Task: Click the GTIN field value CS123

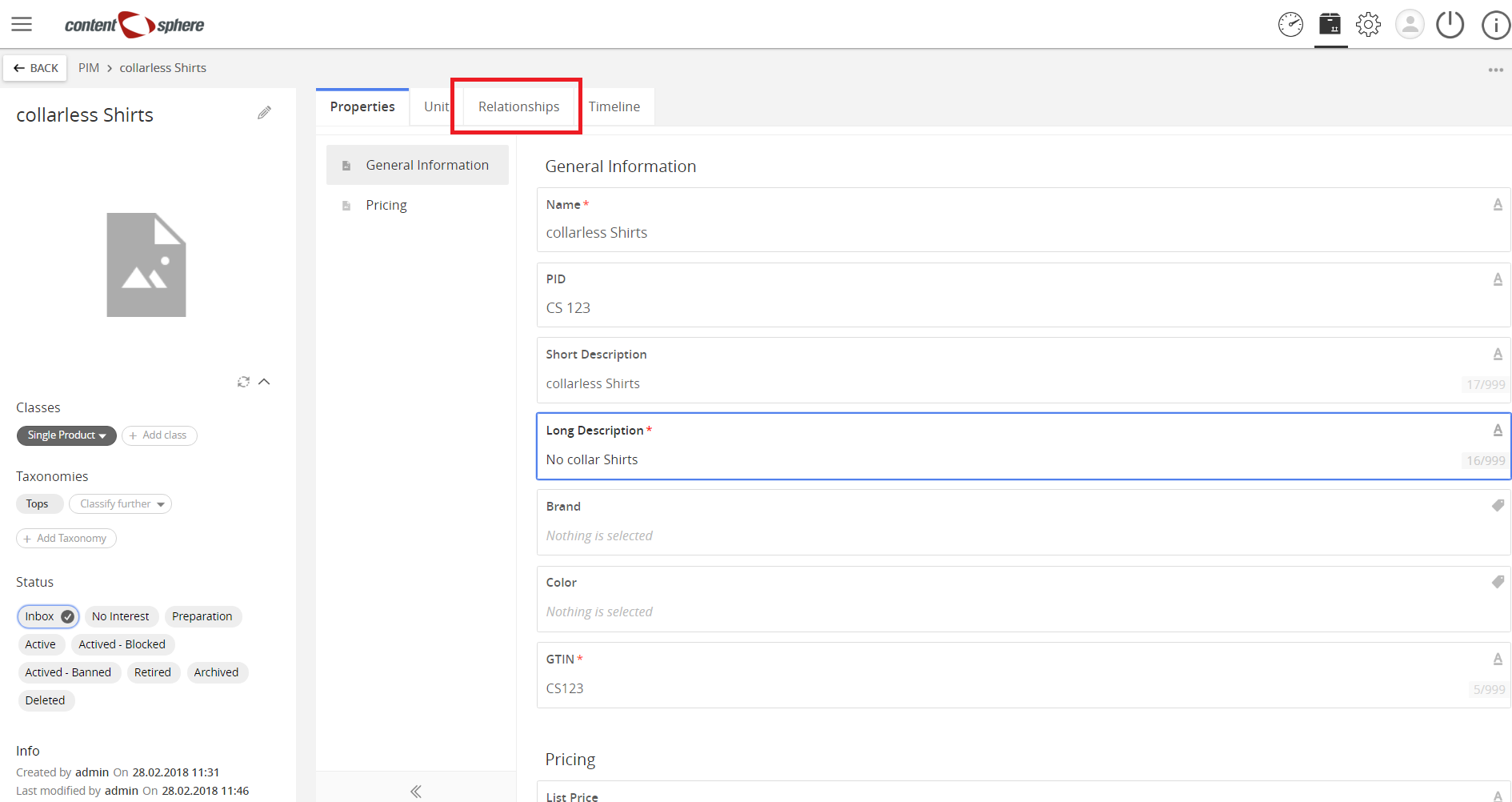Action: pyautogui.click(x=565, y=688)
